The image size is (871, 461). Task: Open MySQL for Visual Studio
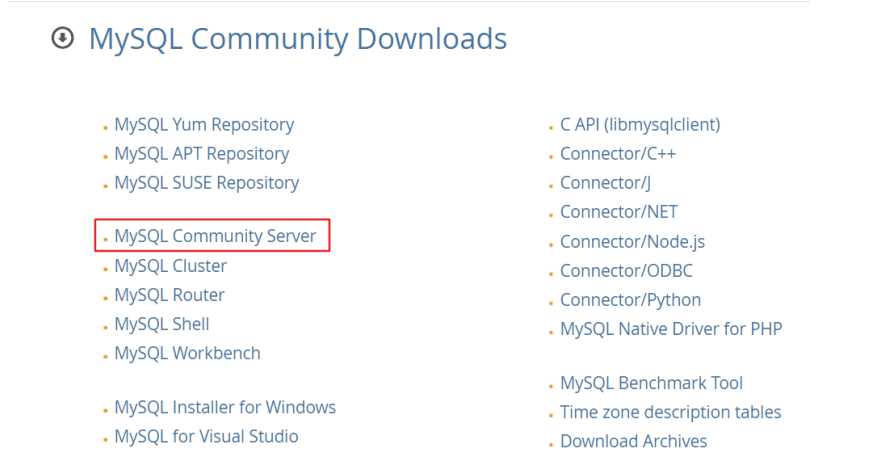coord(206,437)
